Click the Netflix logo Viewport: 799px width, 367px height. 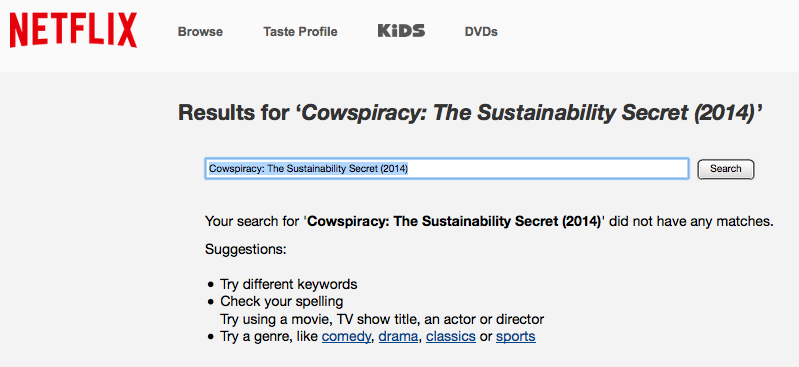[73, 30]
